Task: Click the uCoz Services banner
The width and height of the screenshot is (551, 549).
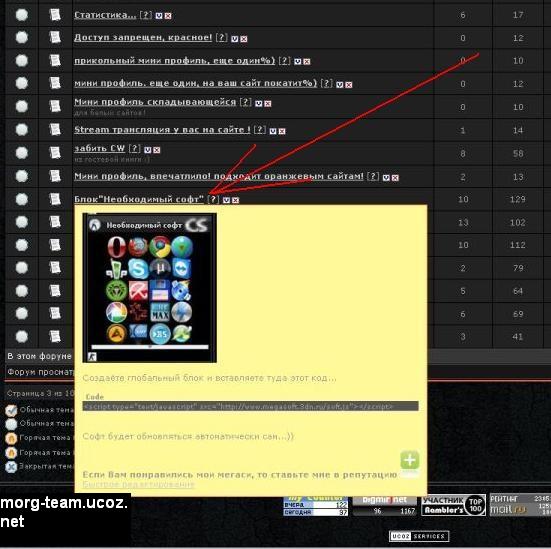Action: pyautogui.click(x=419, y=536)
